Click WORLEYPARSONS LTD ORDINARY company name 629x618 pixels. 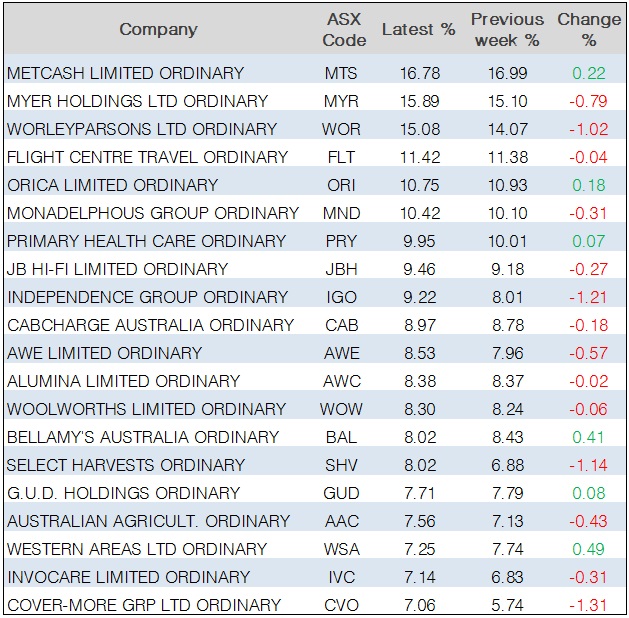(142, 129)
